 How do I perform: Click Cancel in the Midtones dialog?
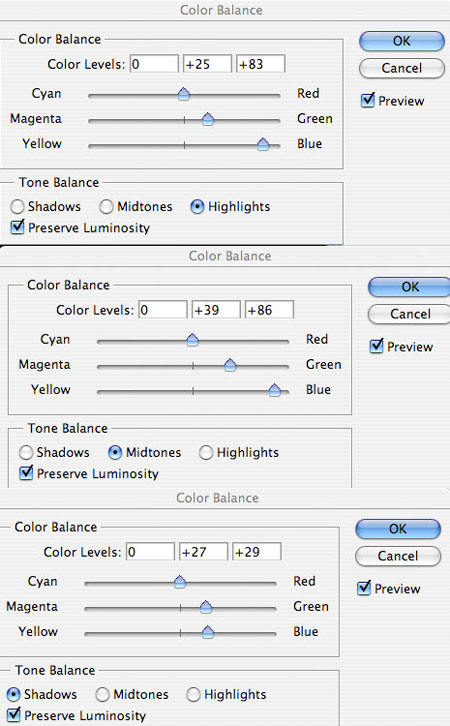(409, 314)
